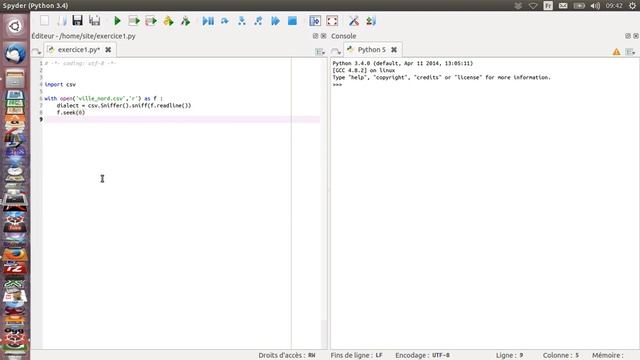
Task: Run the script with green play button
Action: [x=117, y=21]
